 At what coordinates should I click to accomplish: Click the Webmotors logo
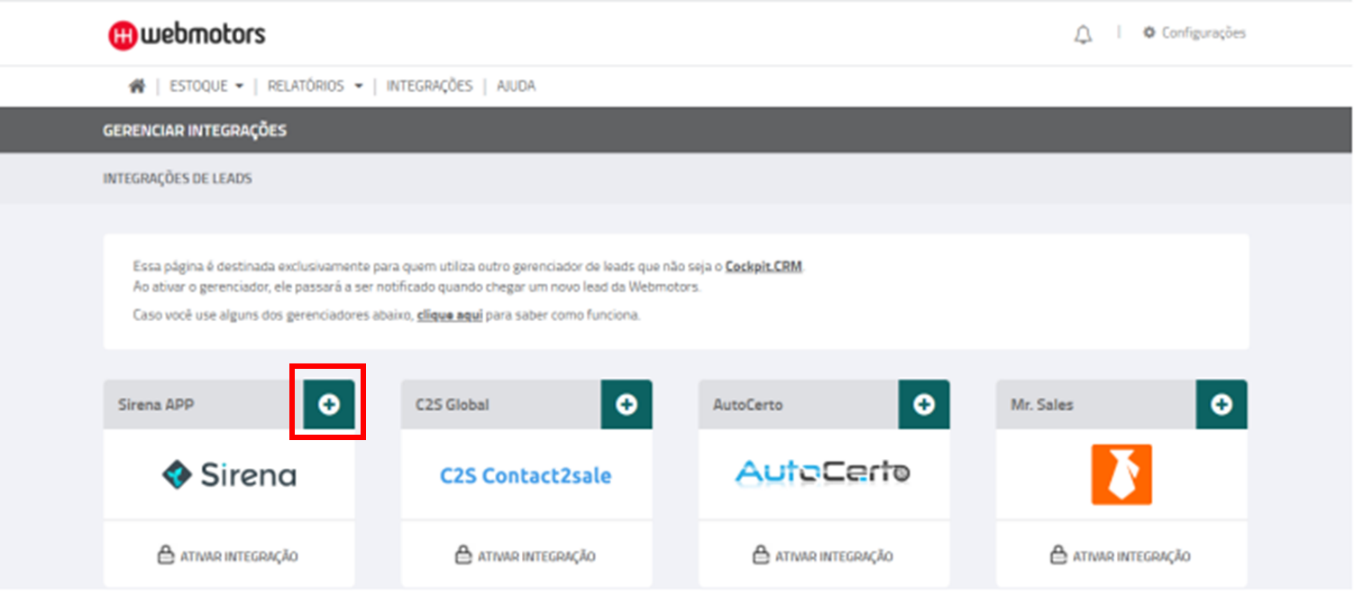pyautogui.click(x=187, y=35)
